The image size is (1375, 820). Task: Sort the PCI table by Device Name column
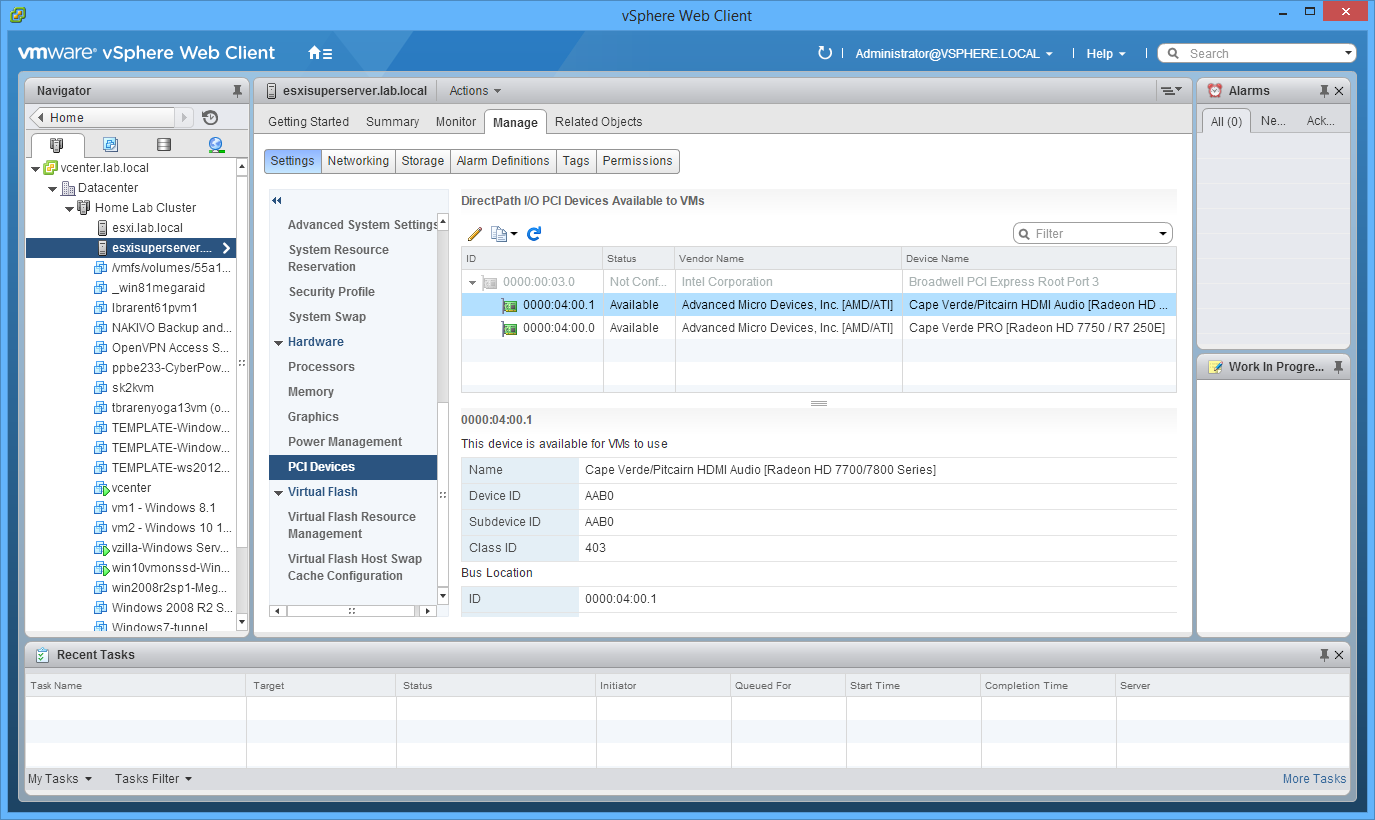[1039, 259]
